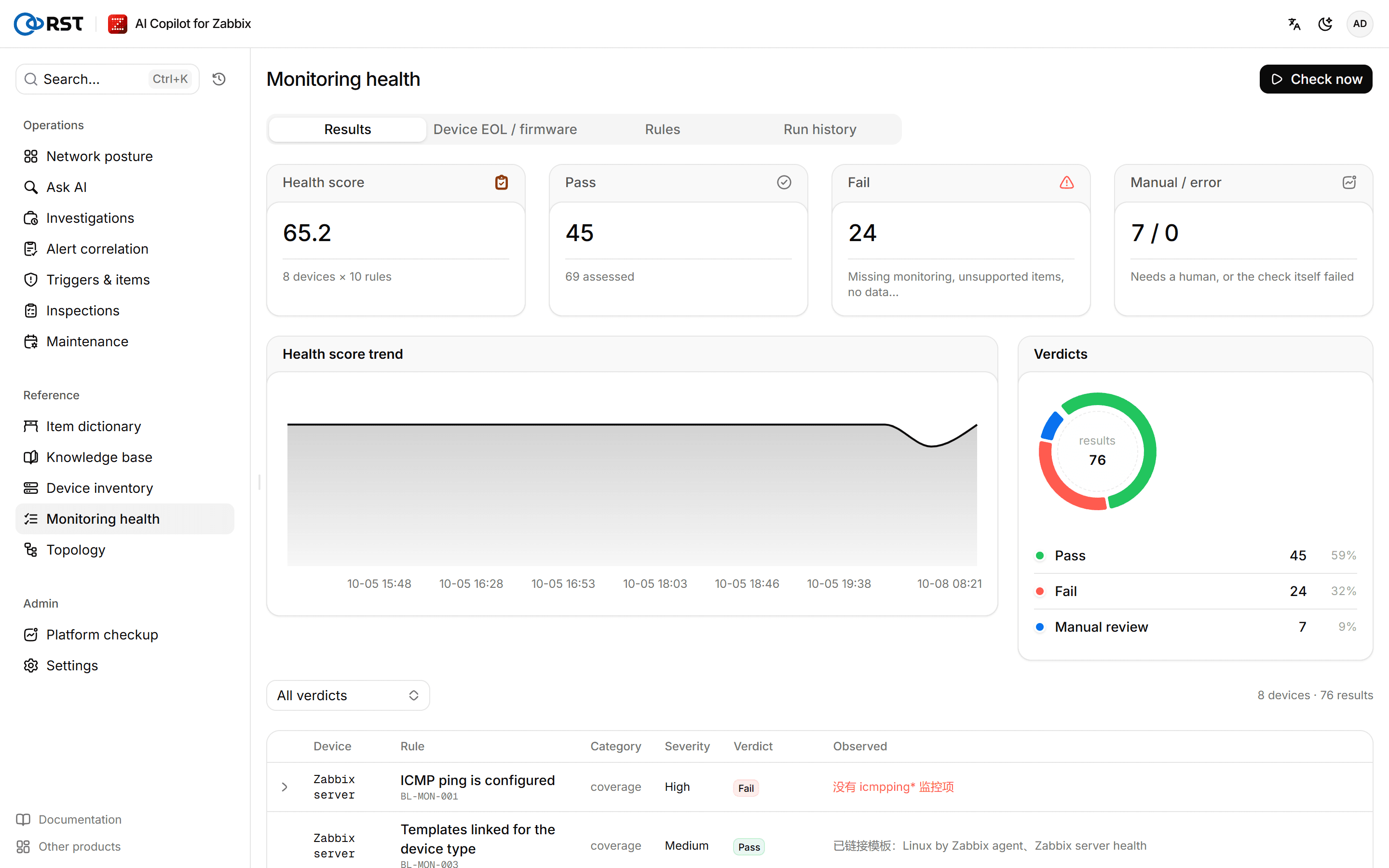
Task: Open Maintenance section
Action: (124, 341)
